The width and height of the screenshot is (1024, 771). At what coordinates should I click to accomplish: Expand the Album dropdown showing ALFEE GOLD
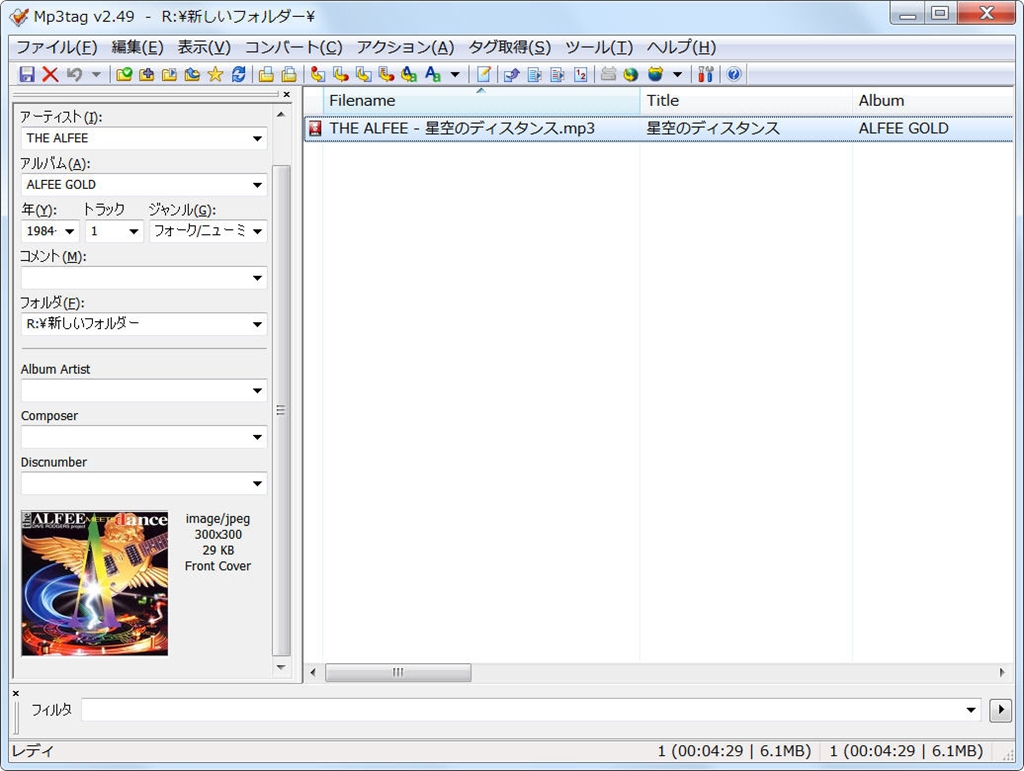pos(257,185)
